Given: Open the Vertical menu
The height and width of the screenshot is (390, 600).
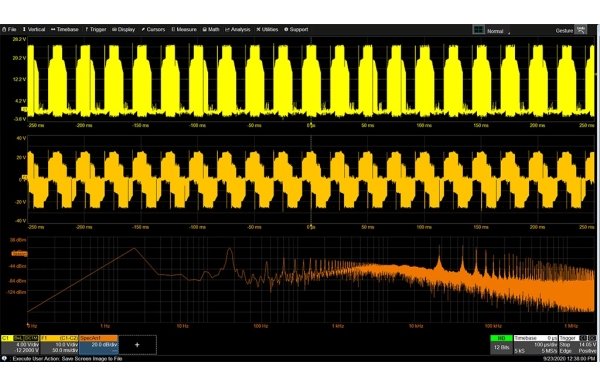Looking at the screenshot, I should 34,29.
